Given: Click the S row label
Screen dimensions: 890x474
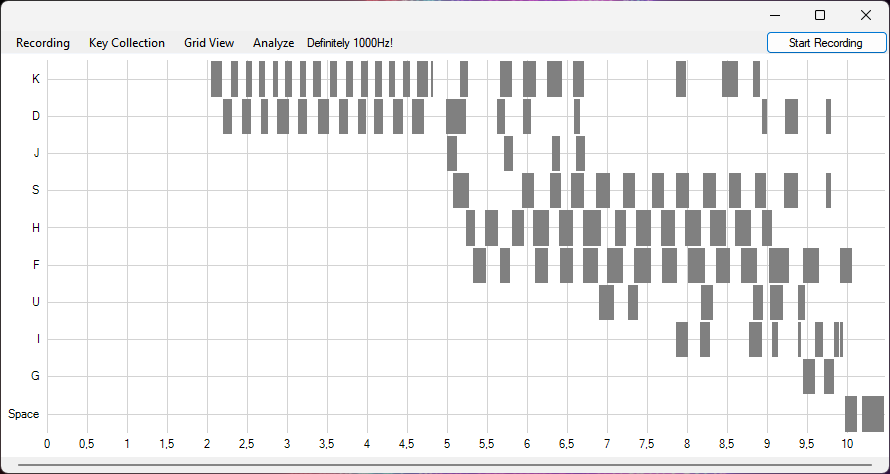Looking at the screenshot, I should coord(36,190).
